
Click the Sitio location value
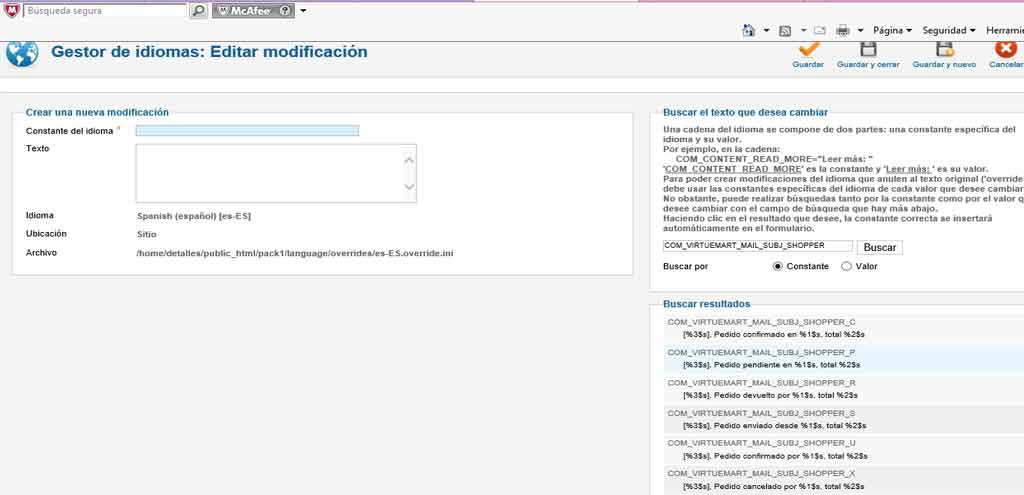click(146, 234)
